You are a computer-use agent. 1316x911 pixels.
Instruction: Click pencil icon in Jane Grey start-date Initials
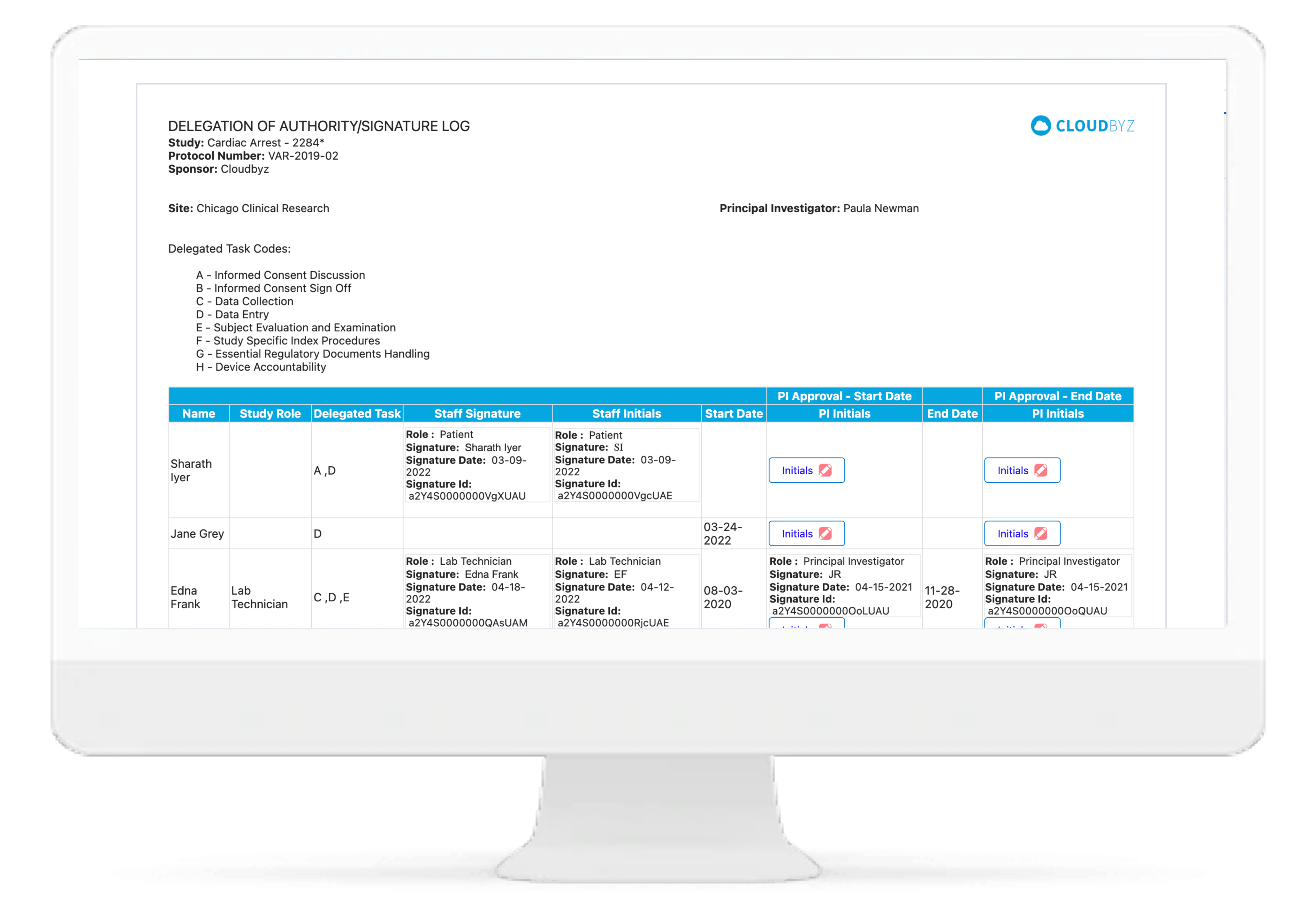coord(825,534)
